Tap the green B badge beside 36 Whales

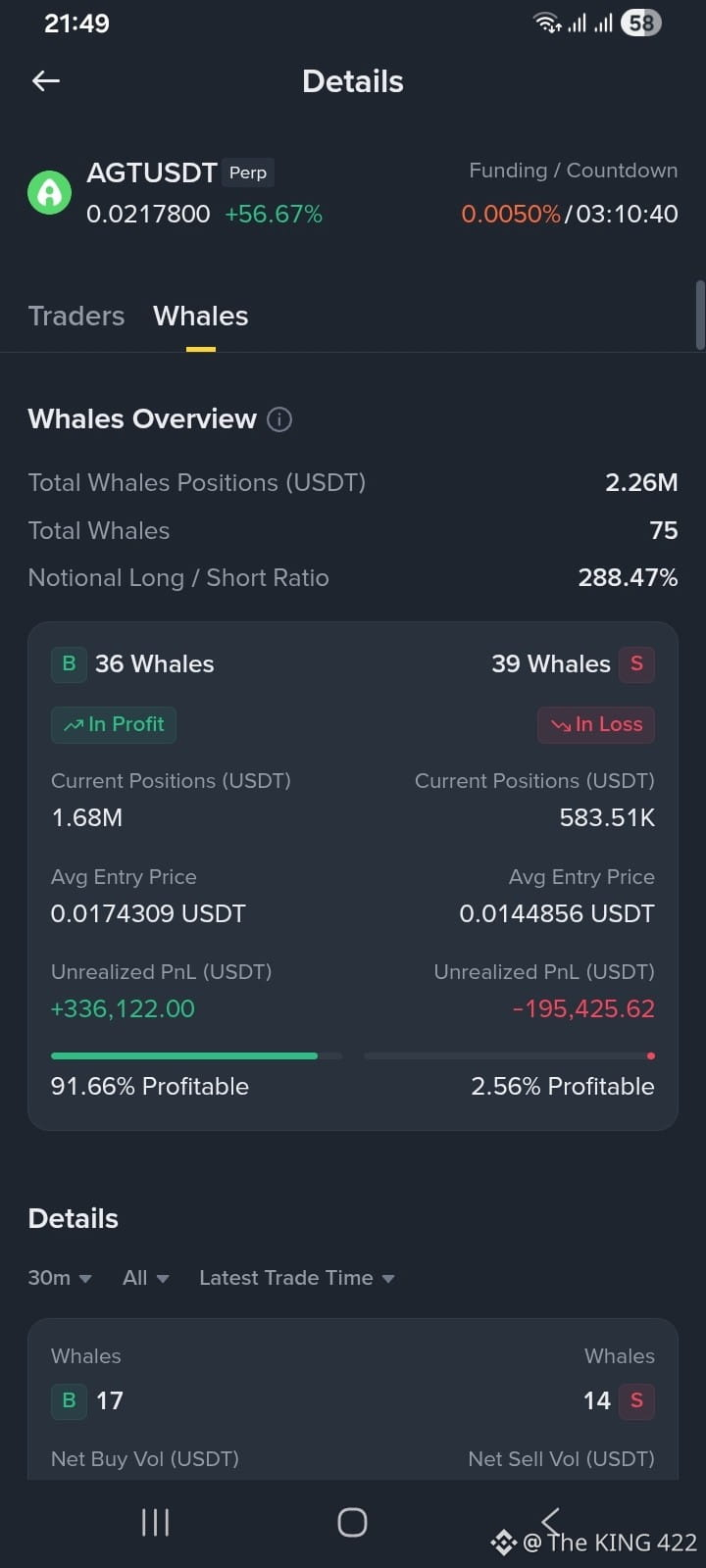(69, 663)
